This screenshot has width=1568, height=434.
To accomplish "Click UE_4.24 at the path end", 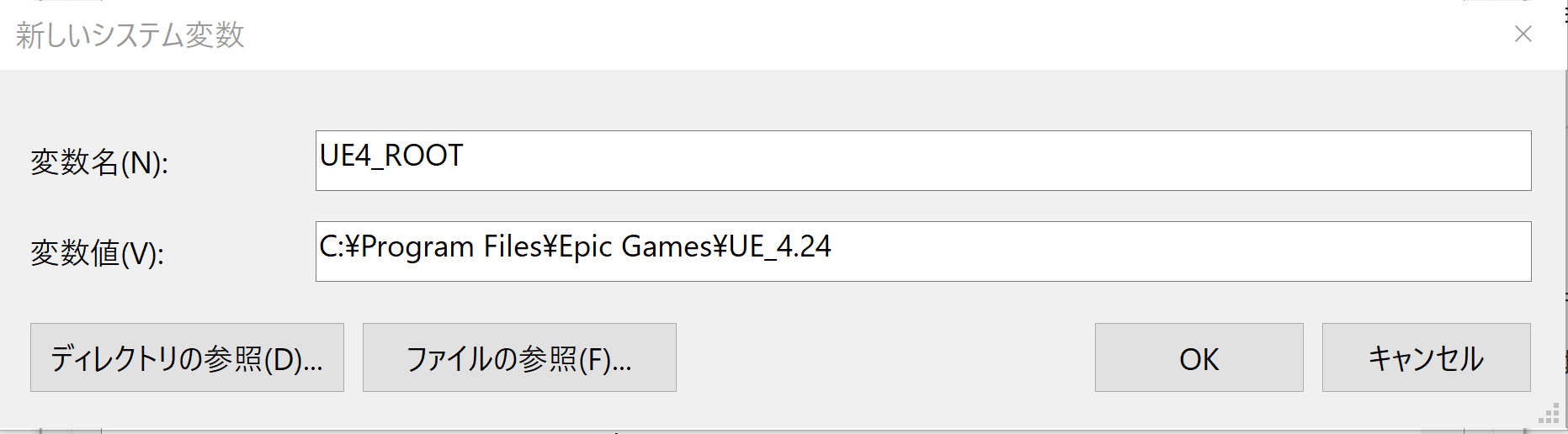I will coord(780,247).
